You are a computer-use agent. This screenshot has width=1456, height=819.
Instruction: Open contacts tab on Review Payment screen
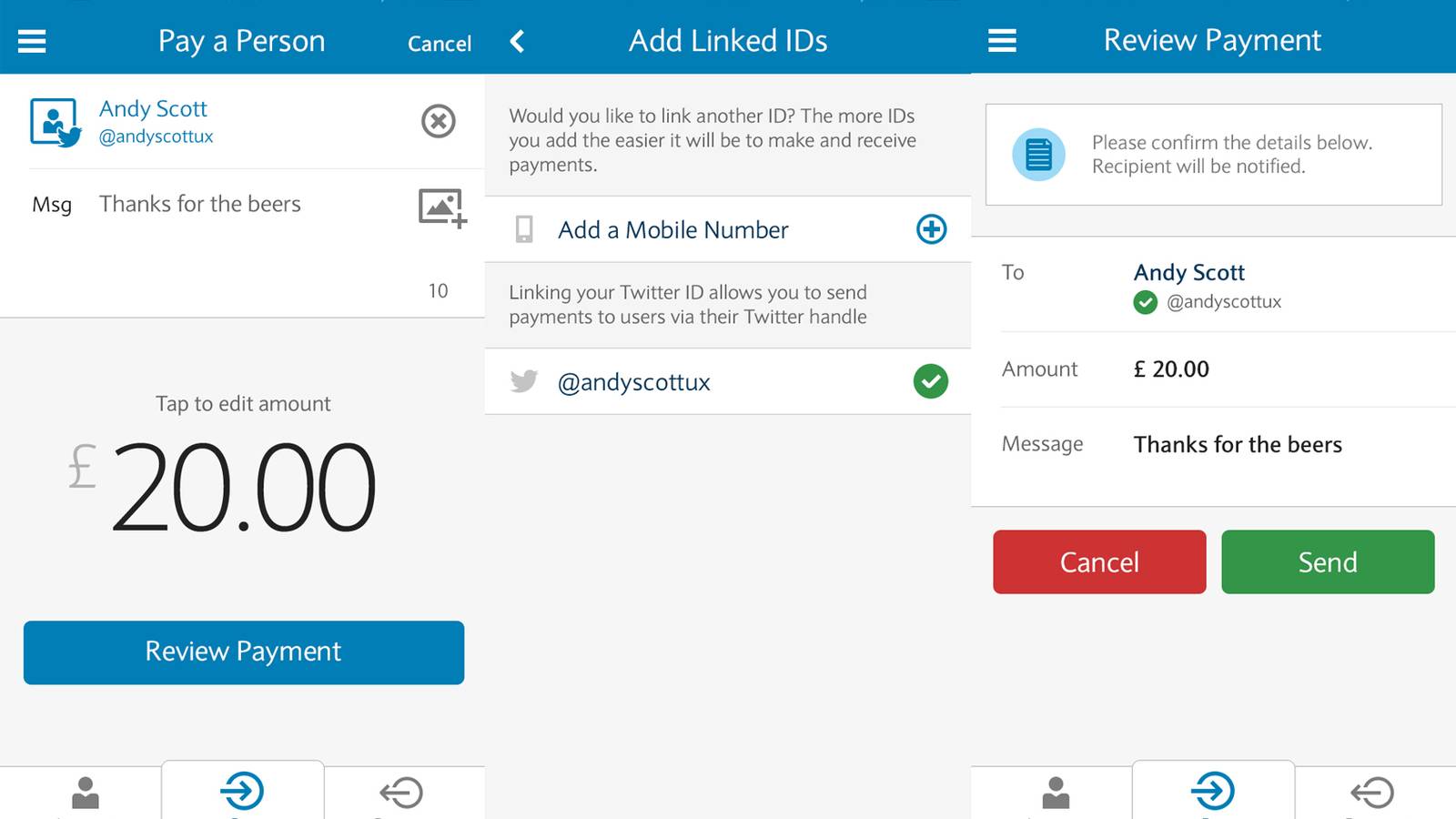[x=1056, y=792]
